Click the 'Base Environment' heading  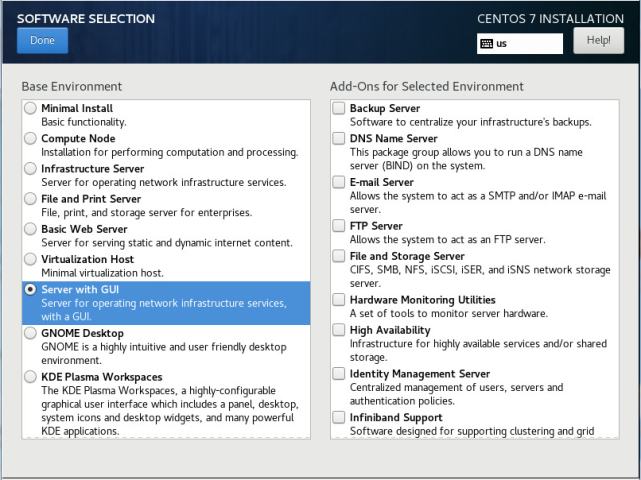click(x=72, y=87)
